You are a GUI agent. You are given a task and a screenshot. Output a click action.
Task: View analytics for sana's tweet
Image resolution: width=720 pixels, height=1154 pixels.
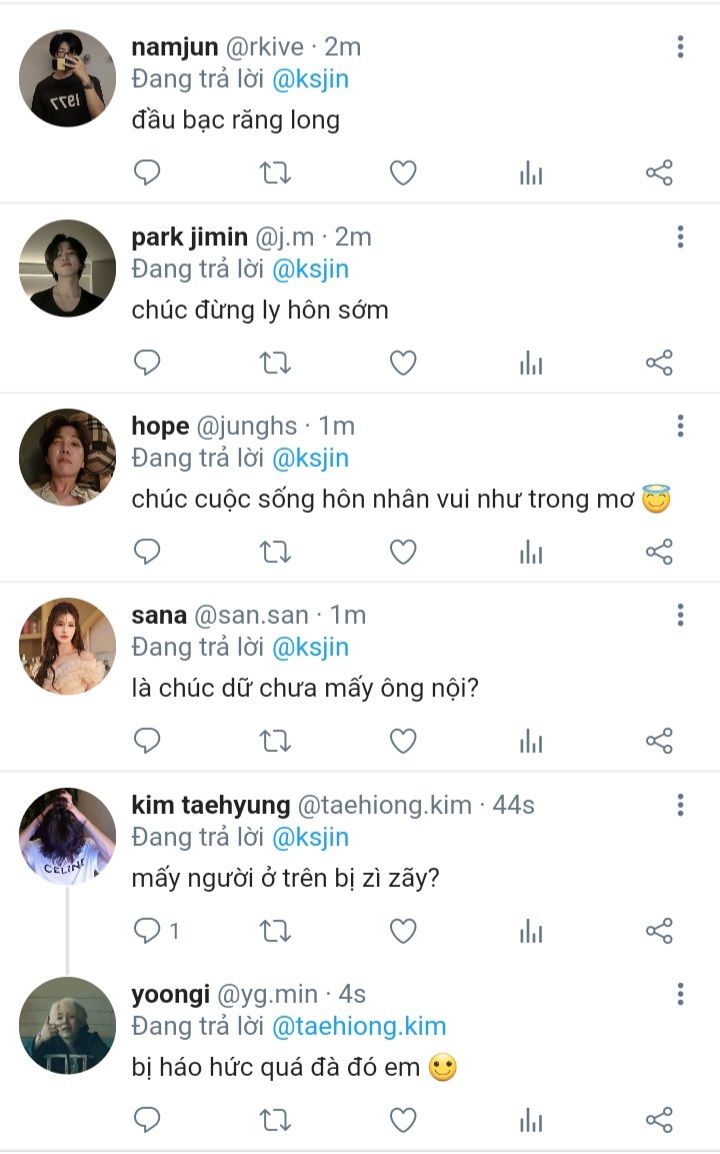tap(531, 742)
